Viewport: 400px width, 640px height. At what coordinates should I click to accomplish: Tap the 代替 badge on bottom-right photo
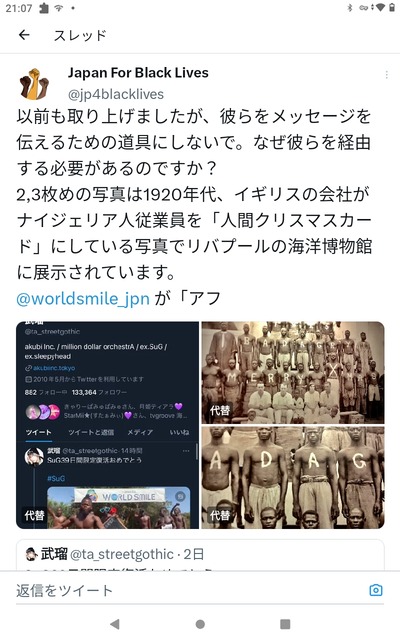click(x=220, y=515)
